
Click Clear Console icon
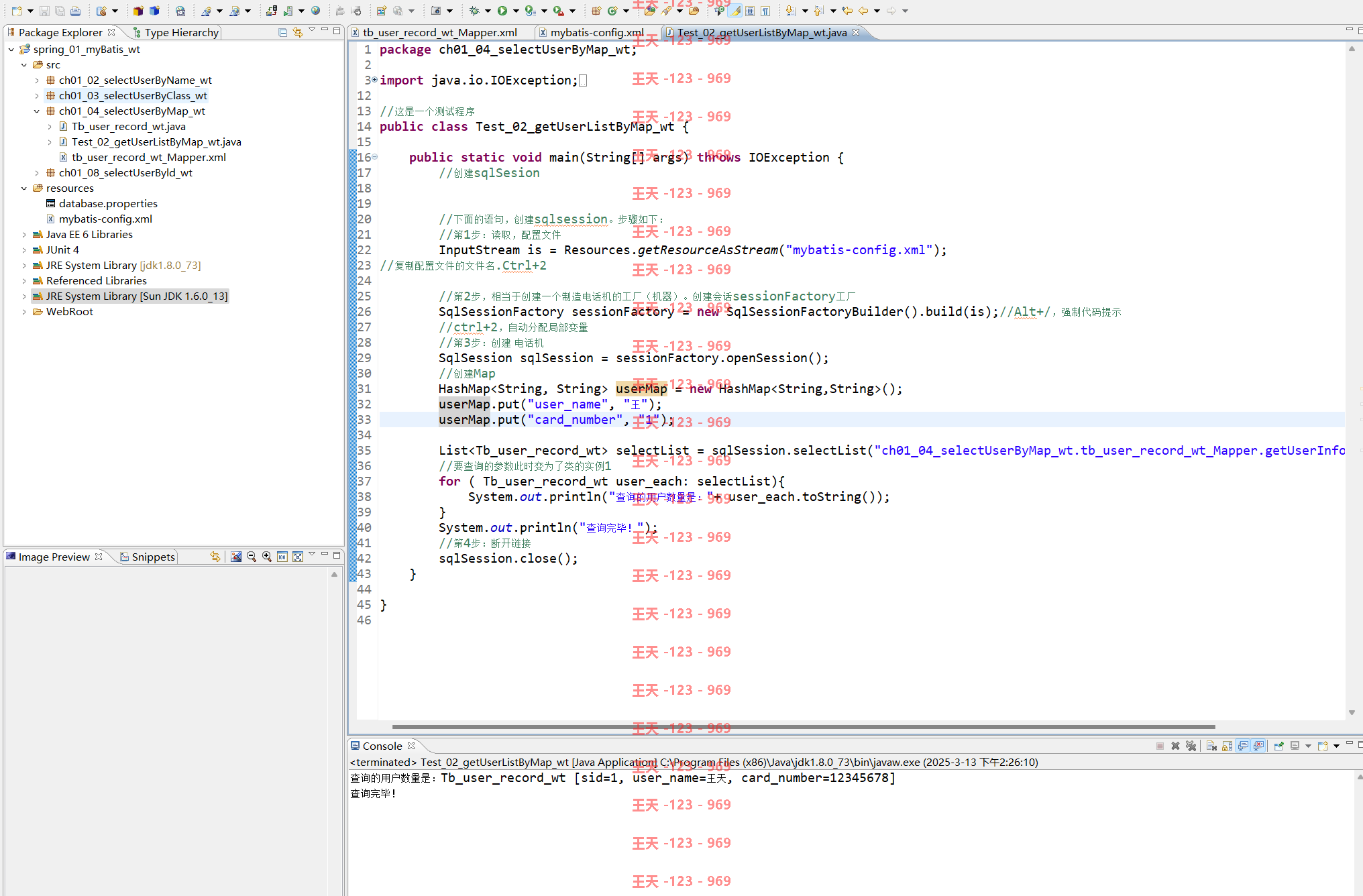[x=1211, y=746]
